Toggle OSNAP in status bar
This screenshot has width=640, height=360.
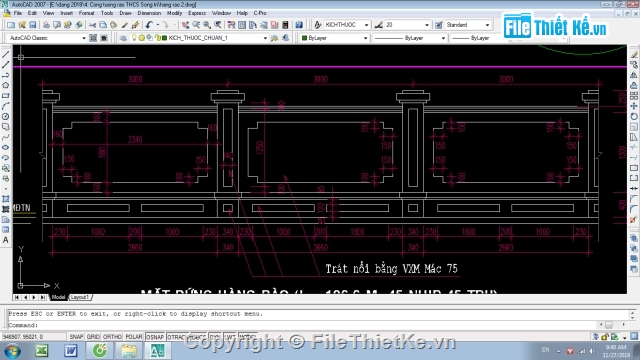coord(155,337)
